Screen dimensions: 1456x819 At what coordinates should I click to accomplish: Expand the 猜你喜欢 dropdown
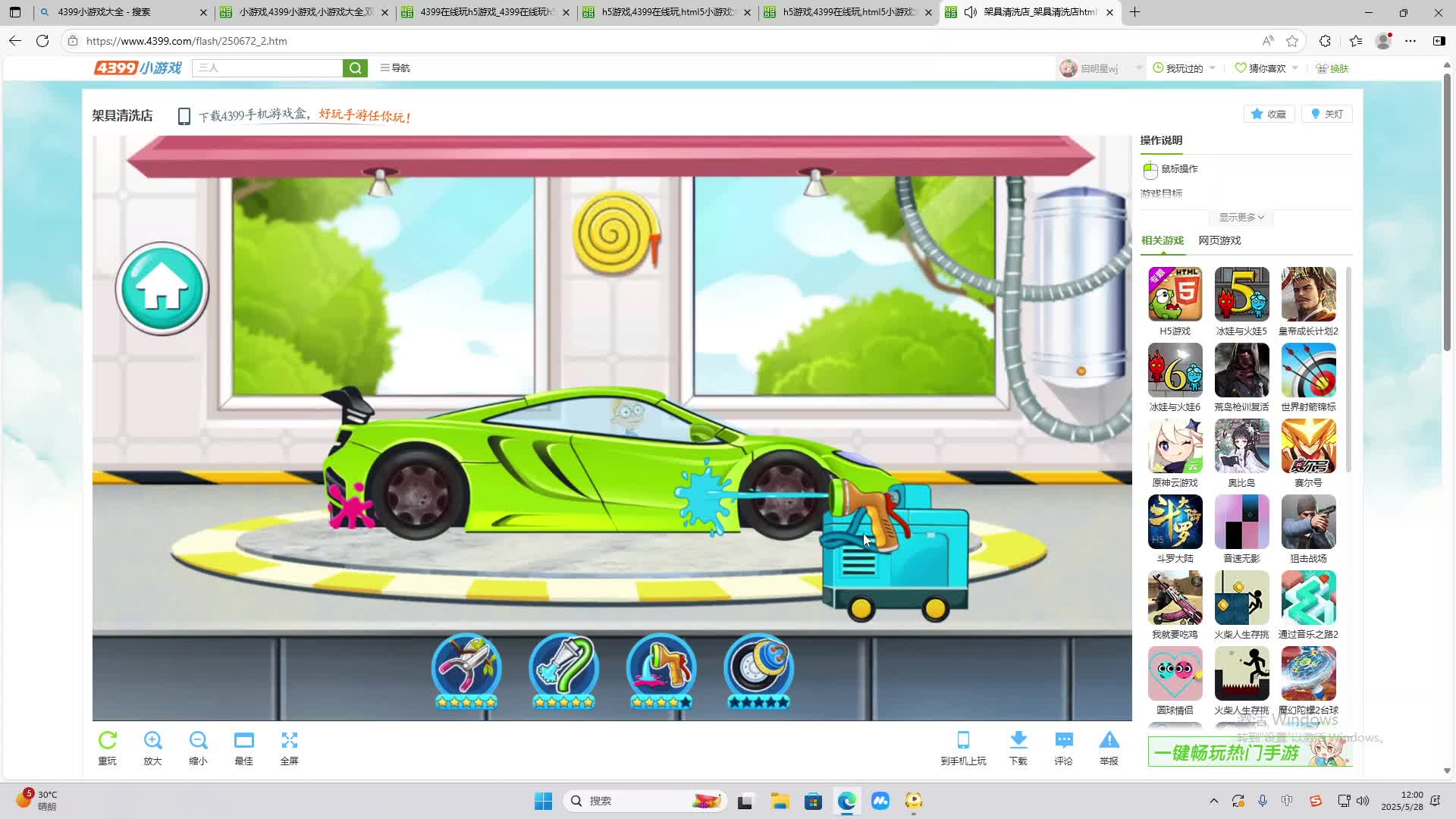pos(1294,68)
